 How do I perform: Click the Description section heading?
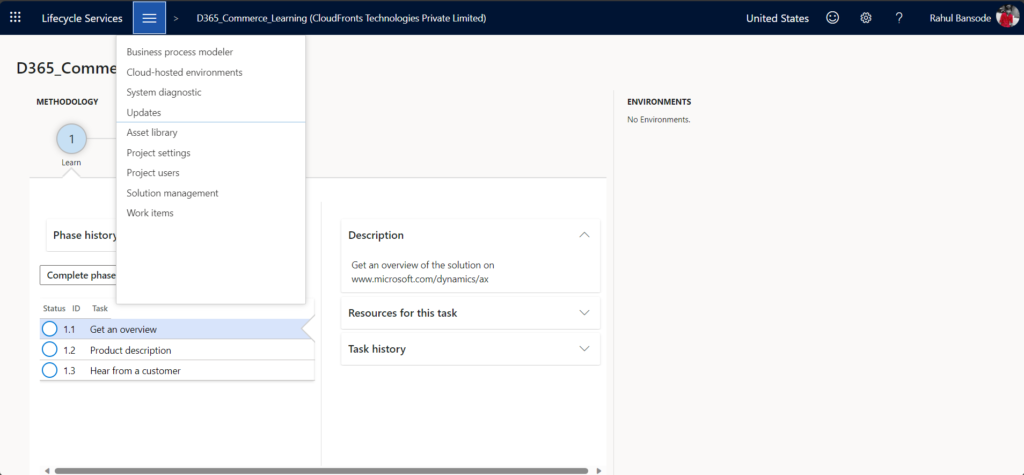point(376,235)
